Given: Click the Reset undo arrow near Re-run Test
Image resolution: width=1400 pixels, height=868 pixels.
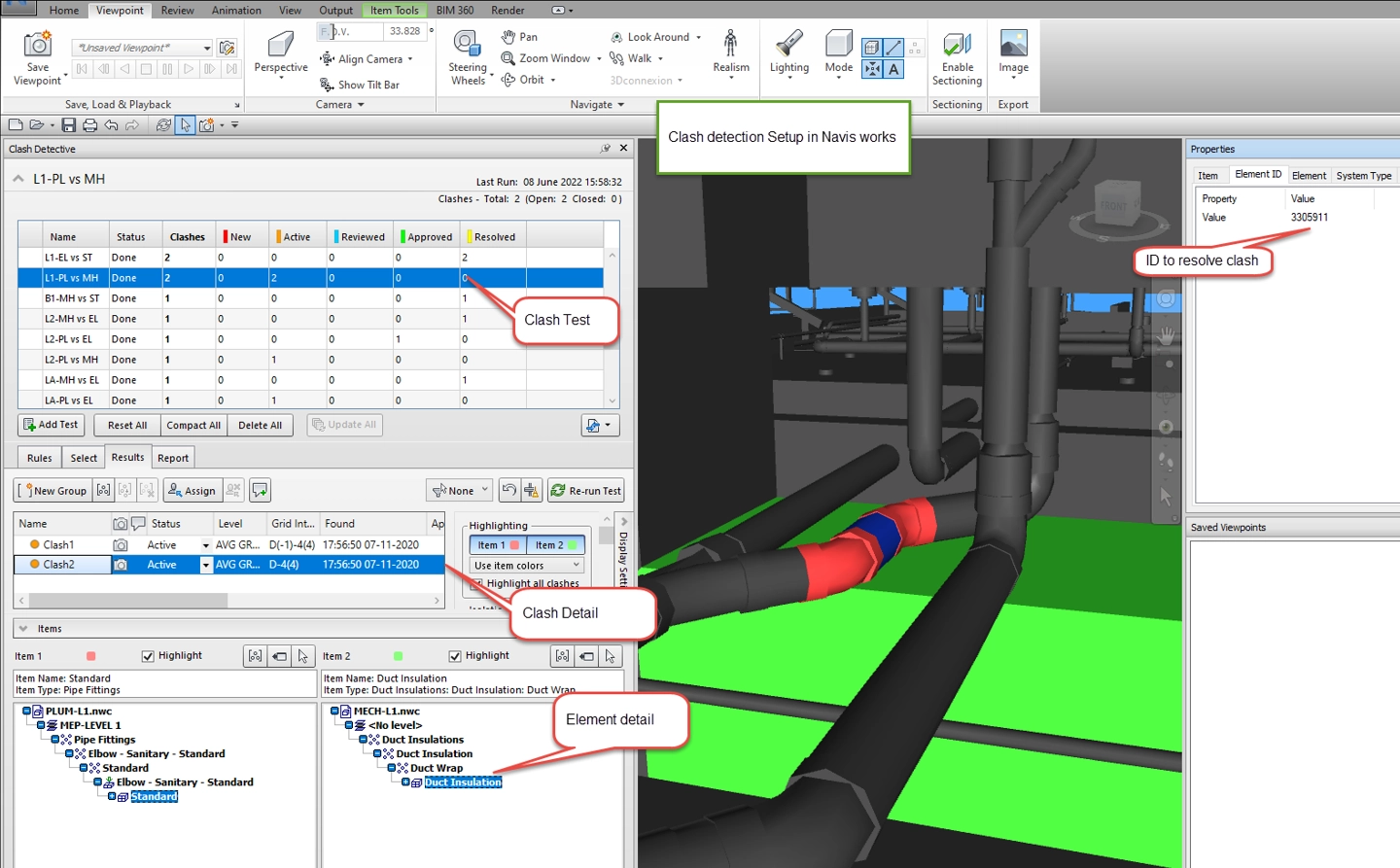Looking at the screenshot, I should pos(509,491).
